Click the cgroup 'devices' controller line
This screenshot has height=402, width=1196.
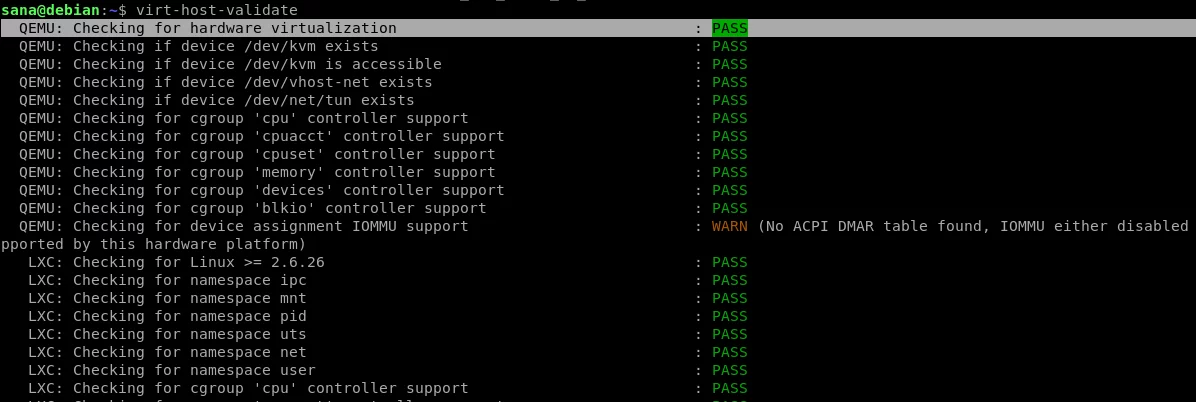pyautogui.click(x=262, y=190)
